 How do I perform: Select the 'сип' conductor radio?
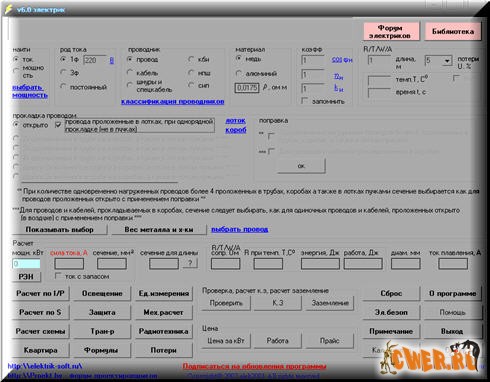pos(191,86)
